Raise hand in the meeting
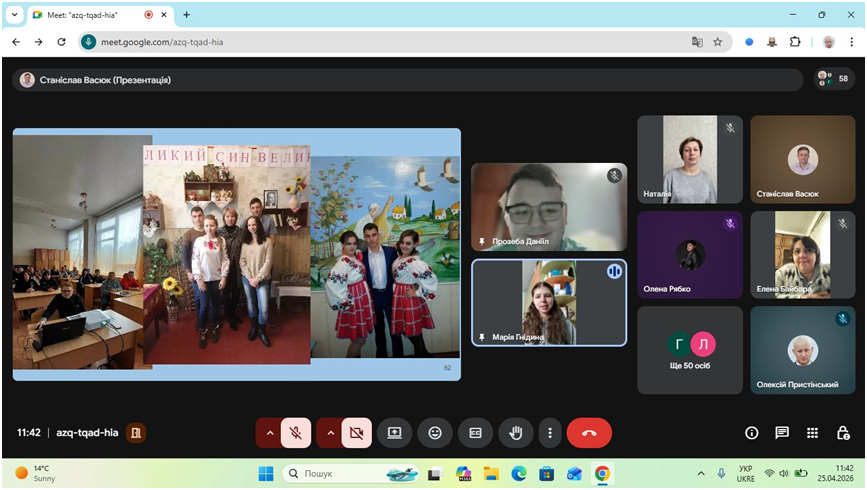Screen dimensions: 867x490 (515, 433)
